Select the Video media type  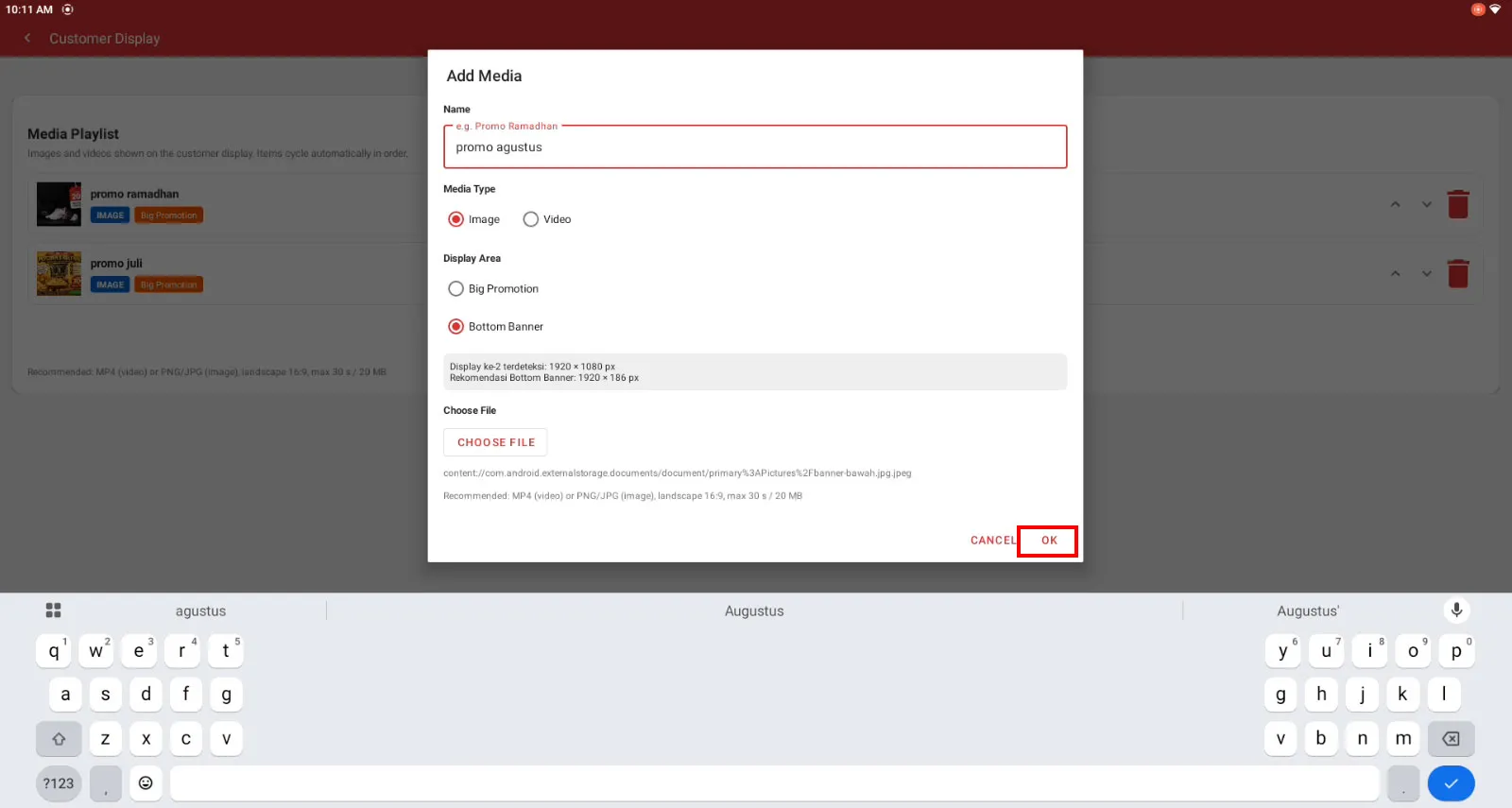(547, 219)
